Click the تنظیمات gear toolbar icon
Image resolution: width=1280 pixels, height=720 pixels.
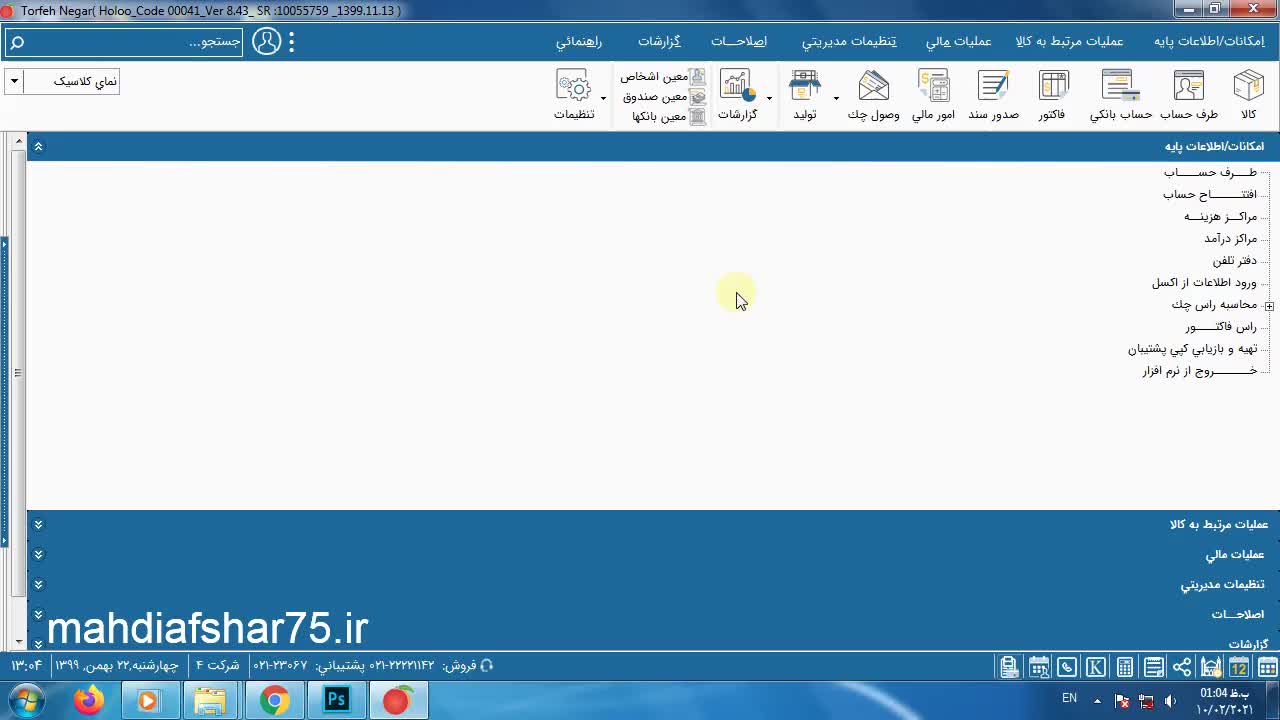[574, 95]
